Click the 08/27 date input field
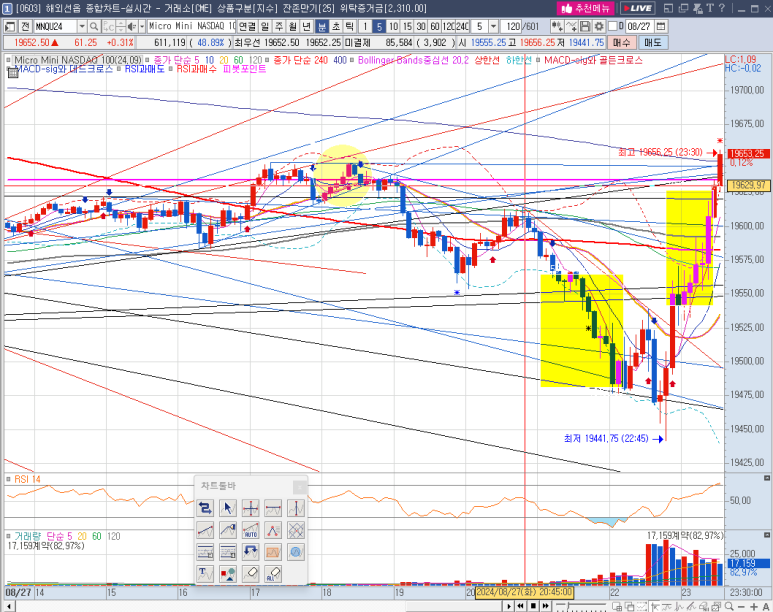773x612 pixels. 639,27
